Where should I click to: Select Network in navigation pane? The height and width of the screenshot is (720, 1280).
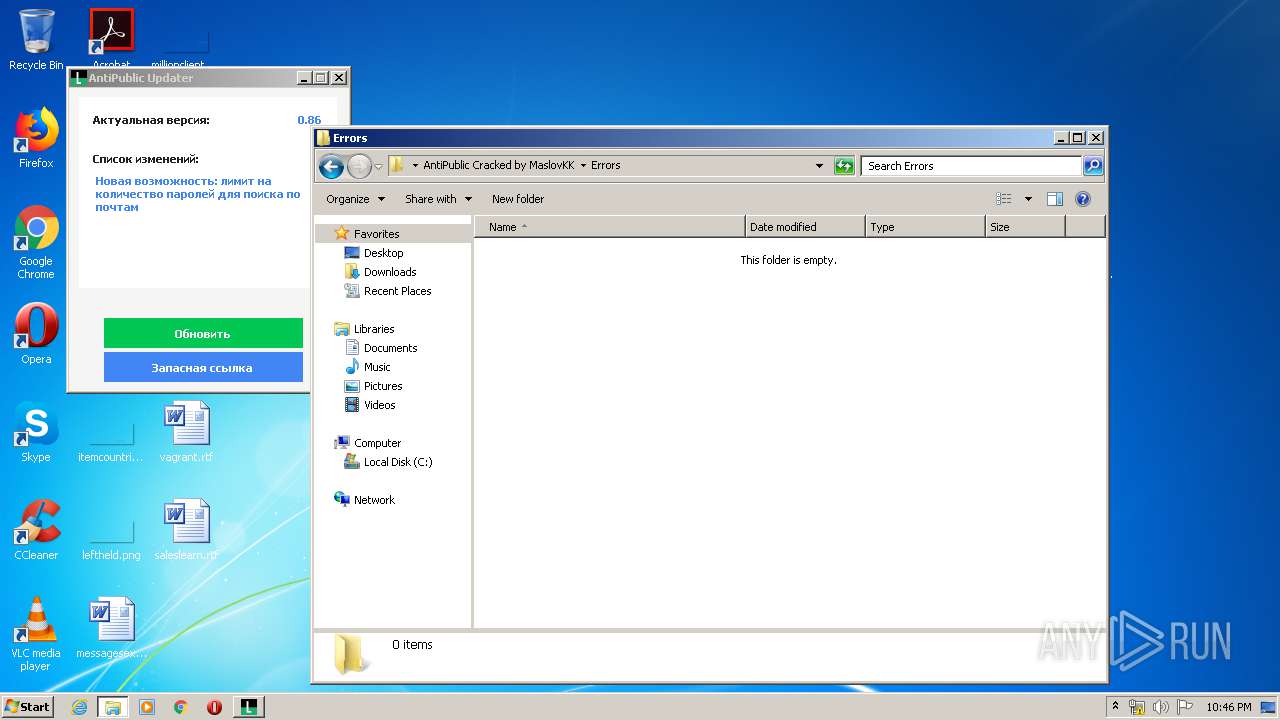[x=374, y=500]
